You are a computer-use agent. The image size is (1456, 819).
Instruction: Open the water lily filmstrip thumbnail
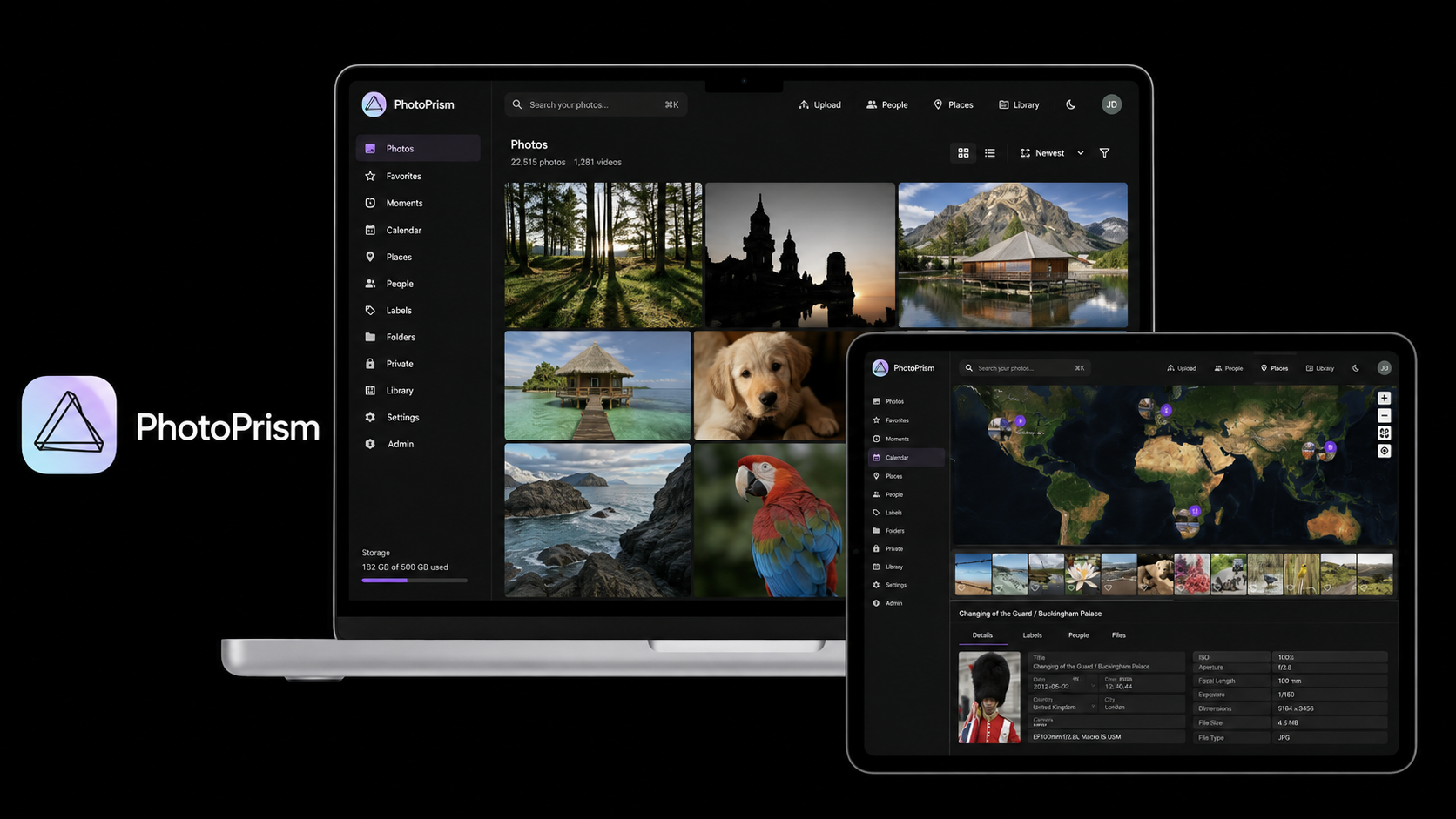(1082, 574)
